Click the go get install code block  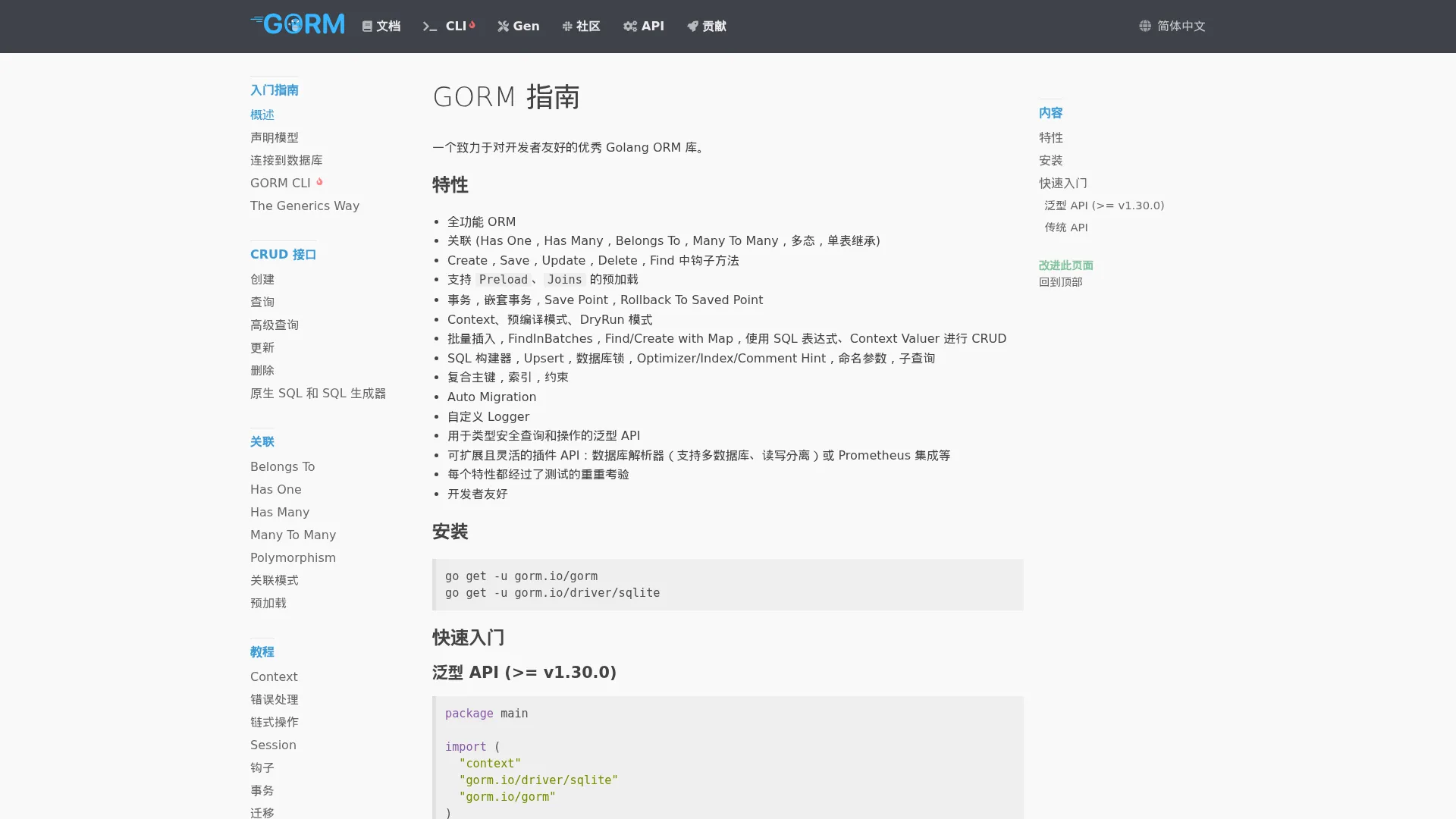[728, 585]
